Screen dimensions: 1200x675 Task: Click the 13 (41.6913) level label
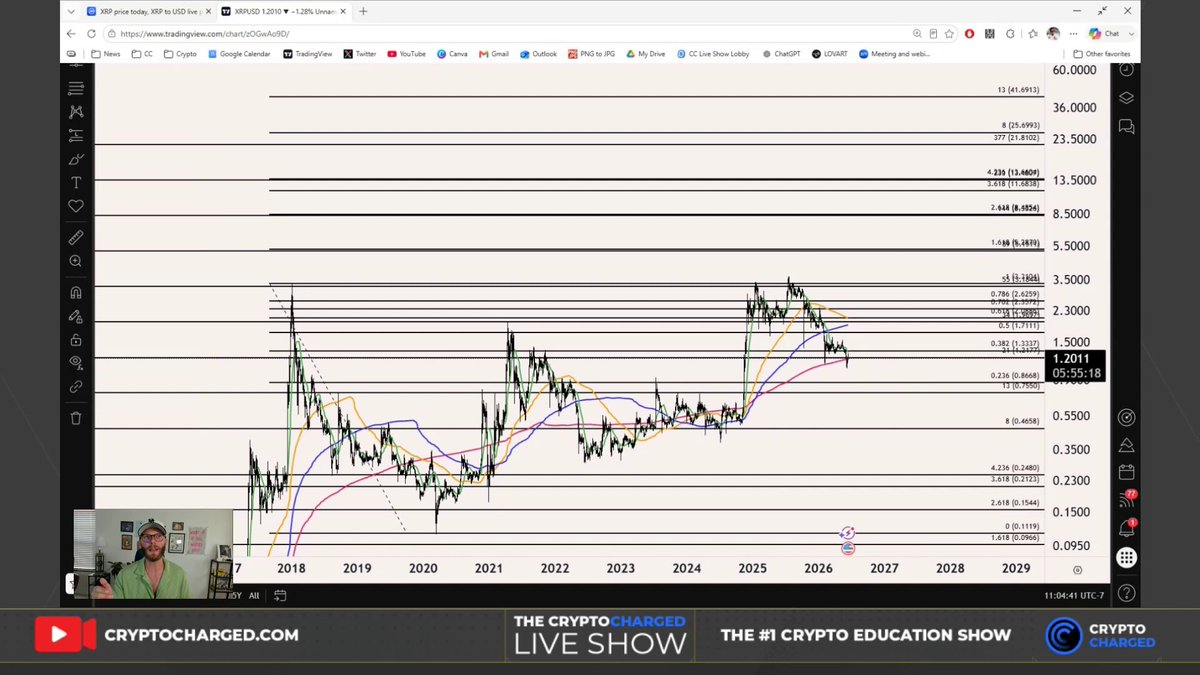click(1018, 90)
